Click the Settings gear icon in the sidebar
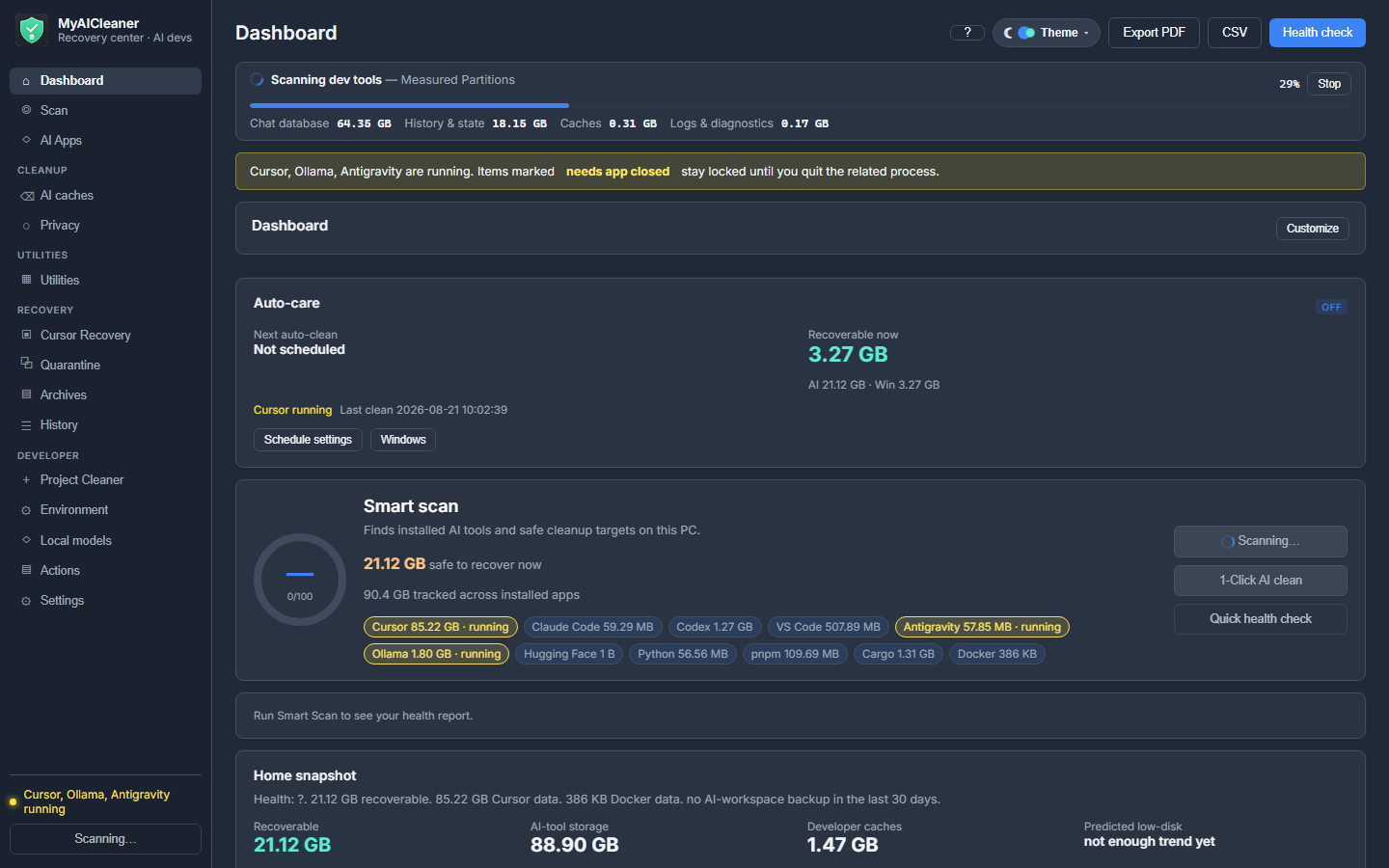1389x868 pixels. pyautogui.click(x=26, y=601)
